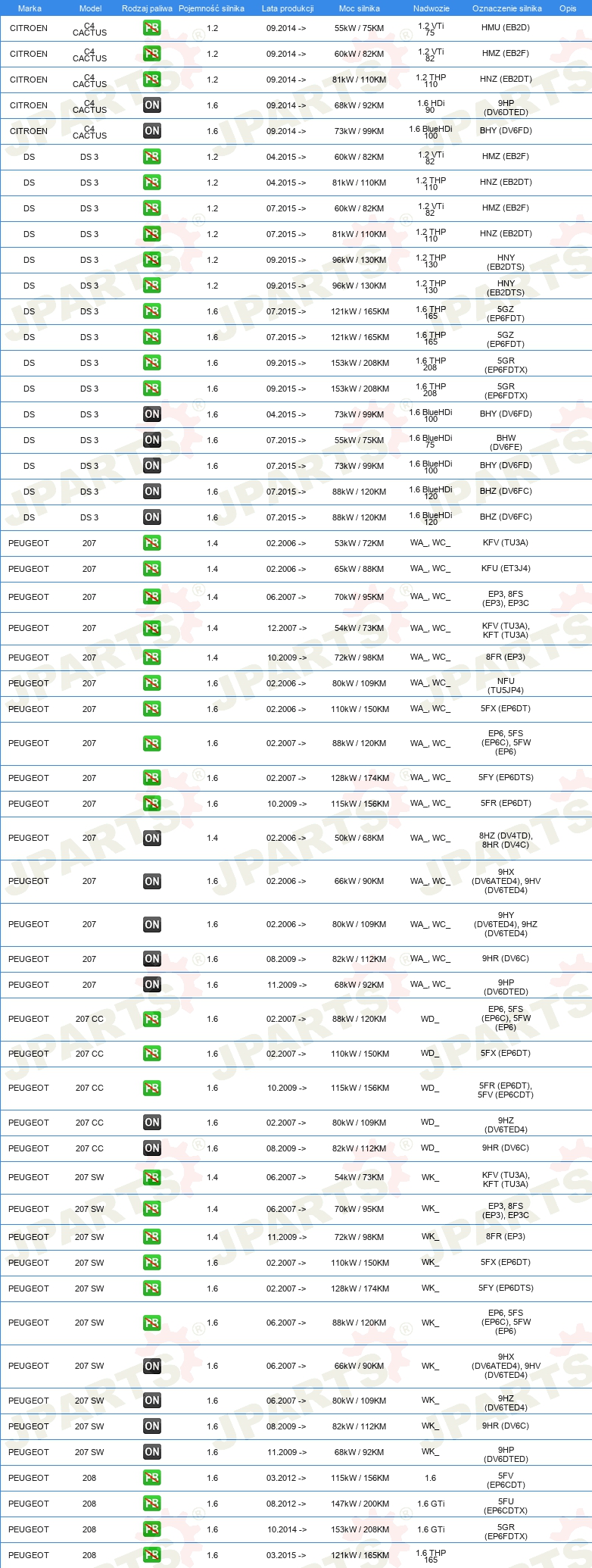
Task: Click diesel ON icon in Peugeot 207 SW 66kW row
Action: click(151, 1367)
